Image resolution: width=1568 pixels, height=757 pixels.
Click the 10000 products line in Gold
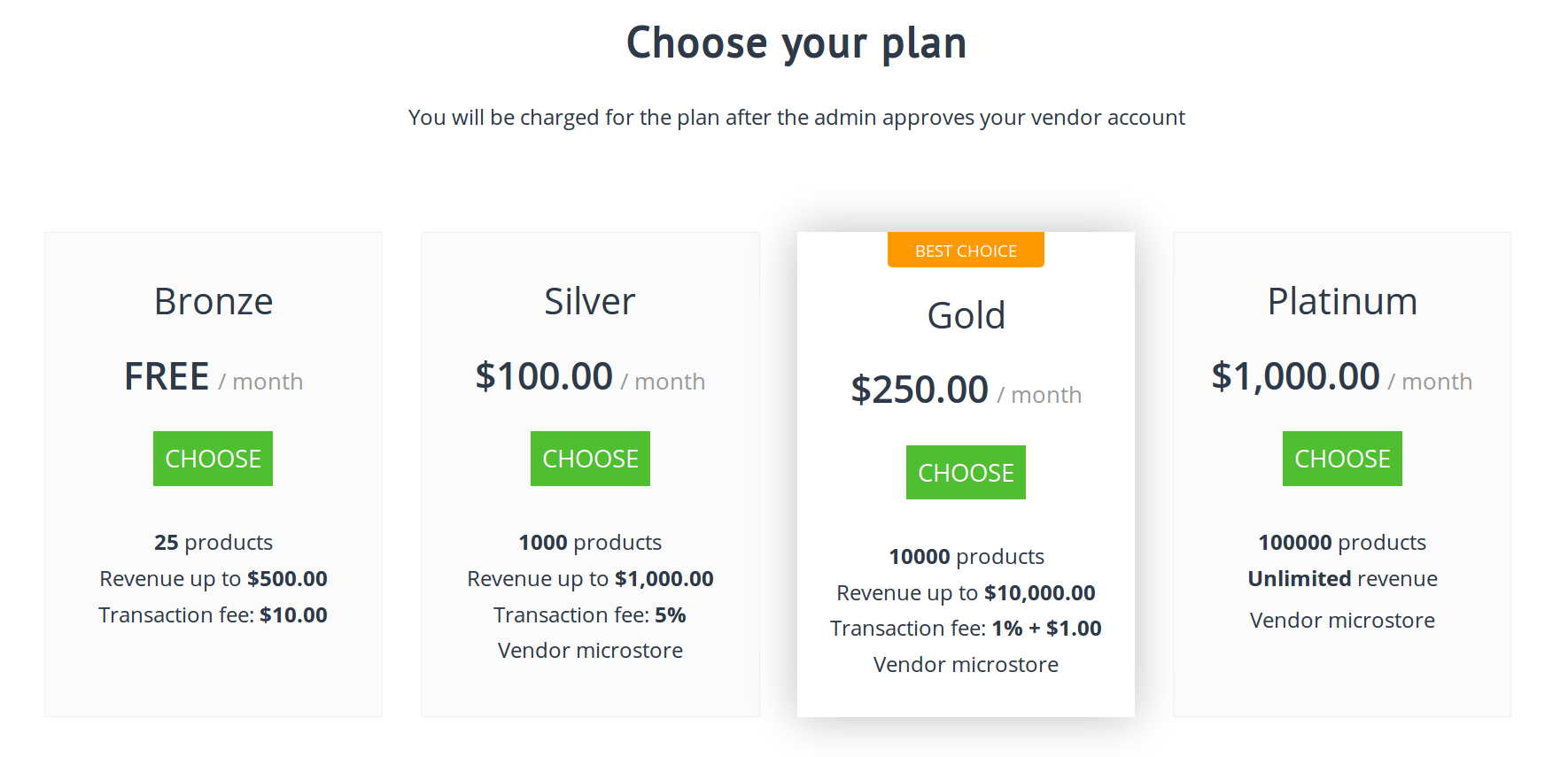point(966,557)
